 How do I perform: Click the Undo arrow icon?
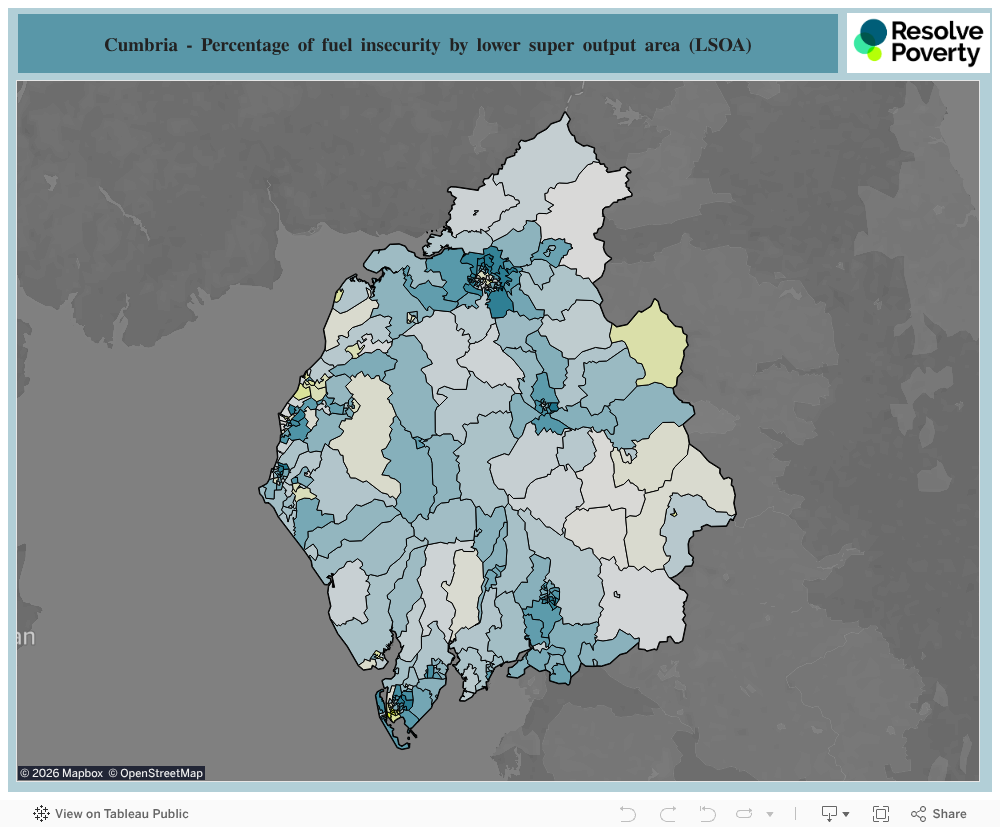click(628, 814)
